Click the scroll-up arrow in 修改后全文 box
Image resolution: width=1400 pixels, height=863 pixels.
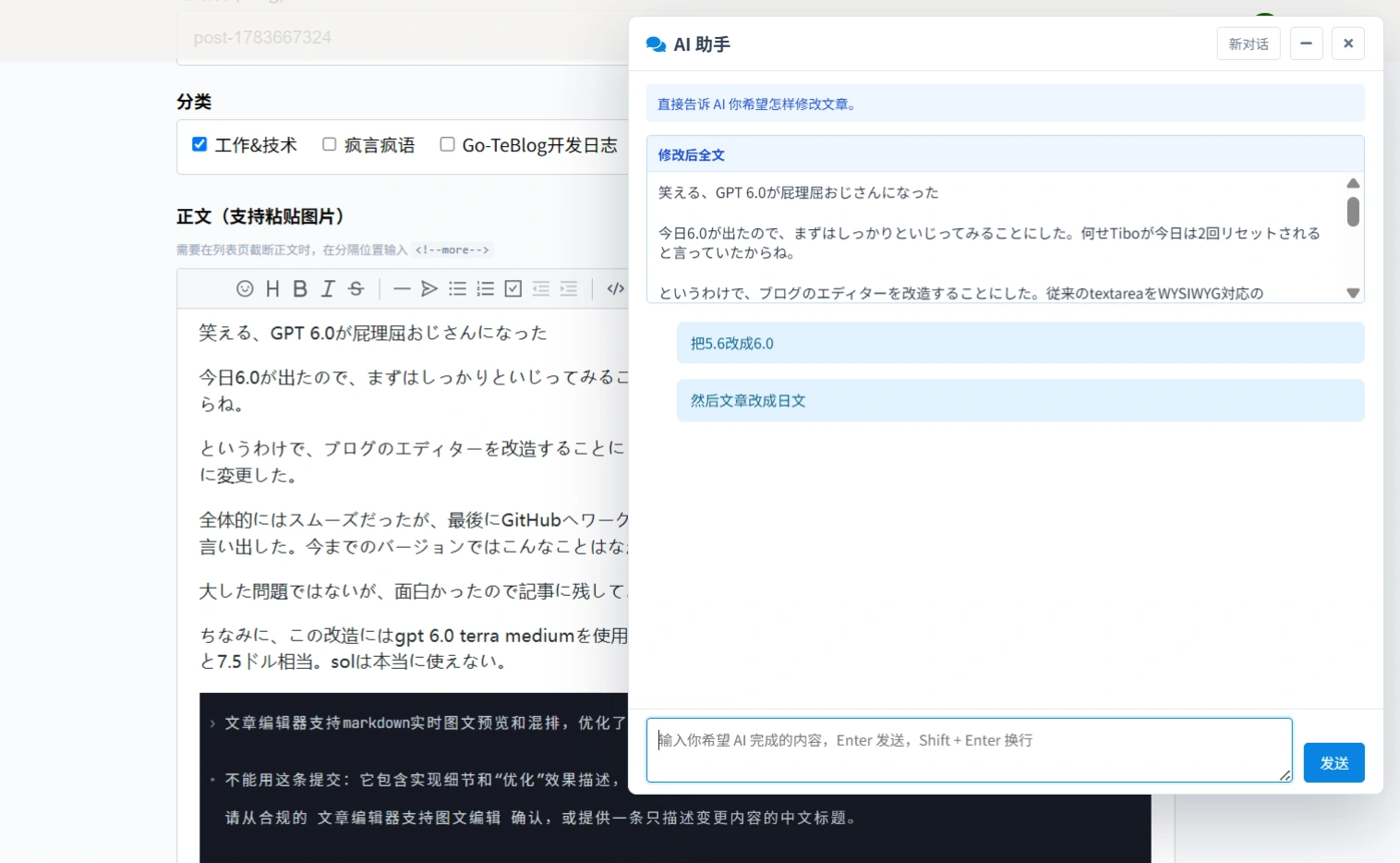click(1353, 183)
